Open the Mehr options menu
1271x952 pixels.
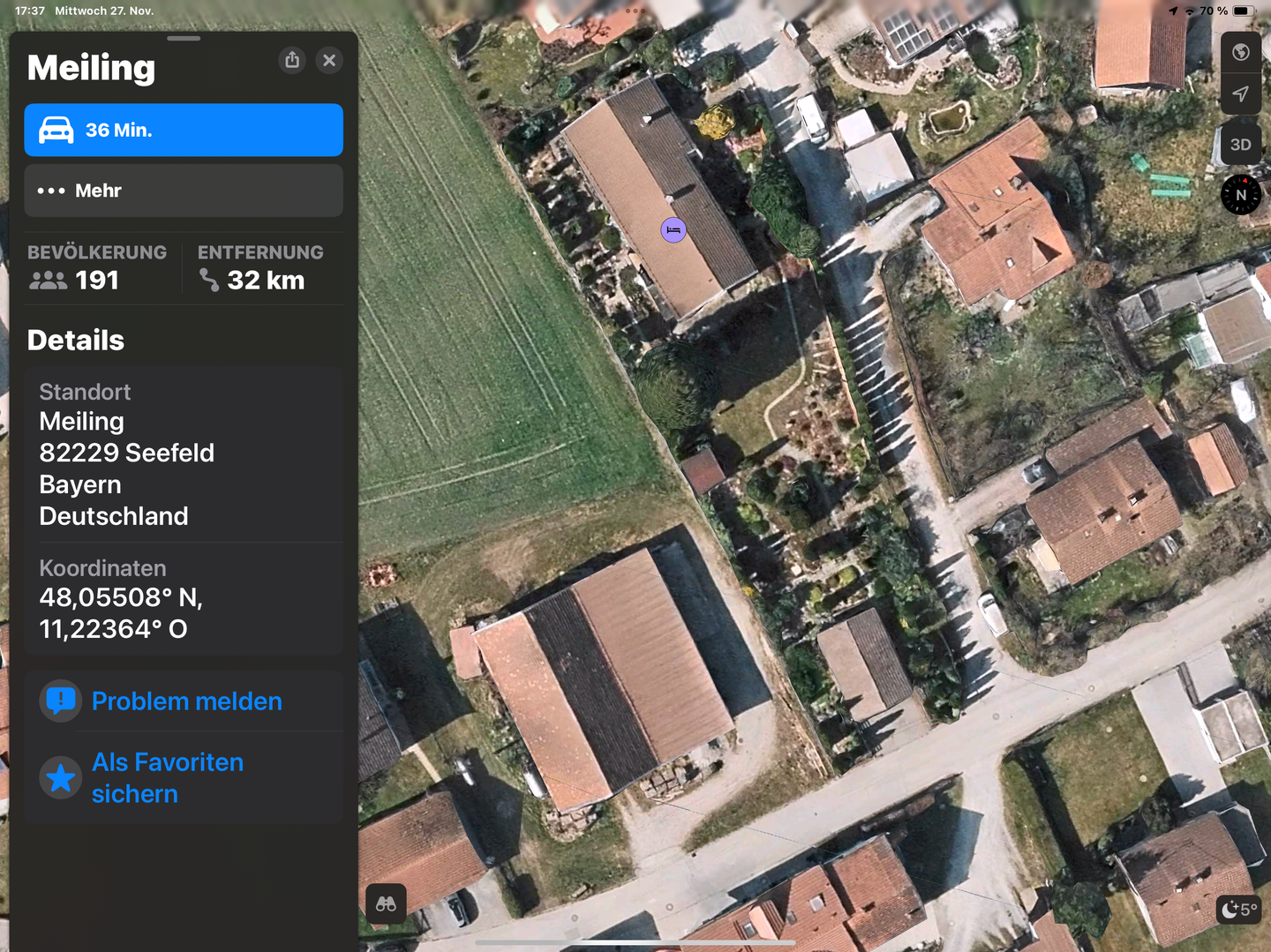184,191
